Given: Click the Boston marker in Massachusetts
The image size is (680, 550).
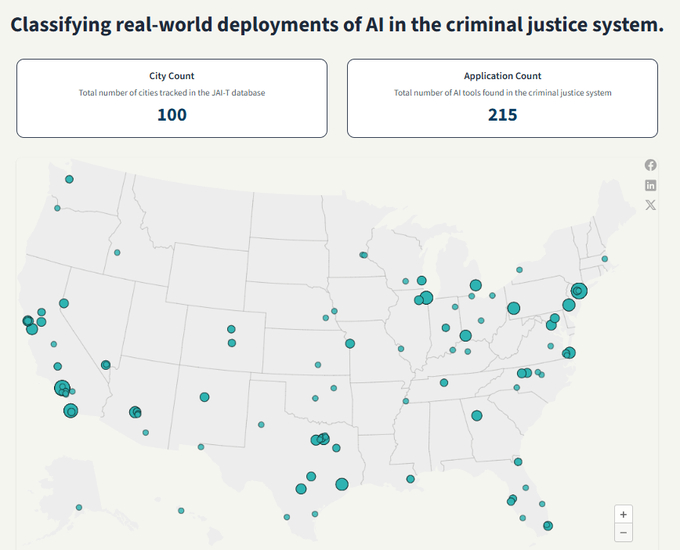Looking at the screenshot, I should [604, 258].
